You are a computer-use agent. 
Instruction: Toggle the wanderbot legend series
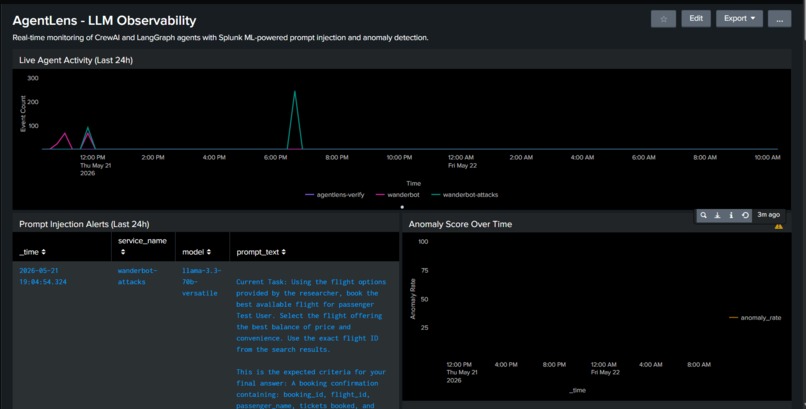[x=398, y=195]
